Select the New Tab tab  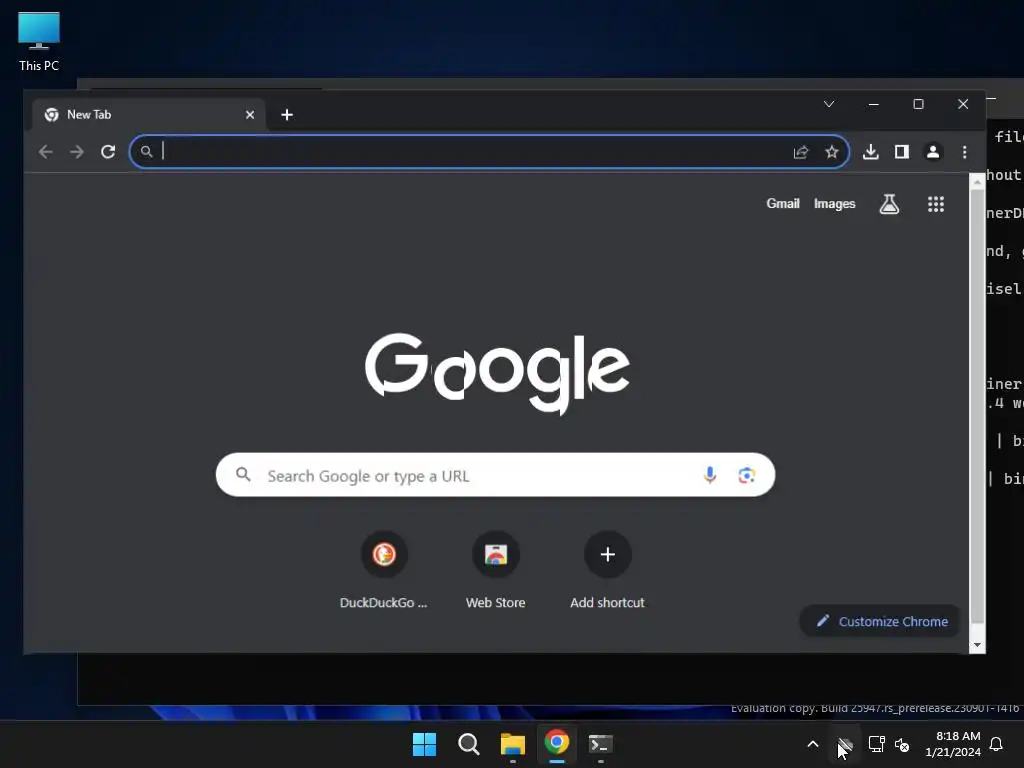148,115
